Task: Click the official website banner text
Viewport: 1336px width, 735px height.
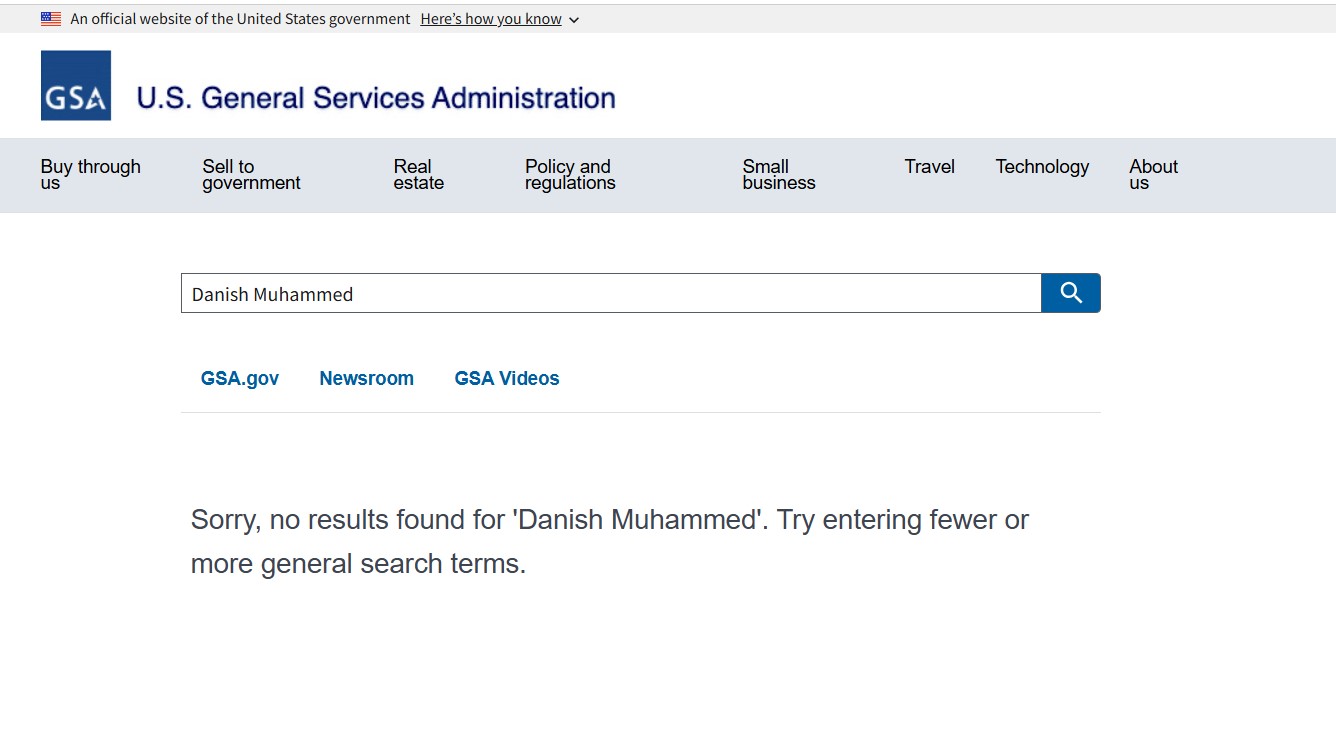Action: coord(240,19)
